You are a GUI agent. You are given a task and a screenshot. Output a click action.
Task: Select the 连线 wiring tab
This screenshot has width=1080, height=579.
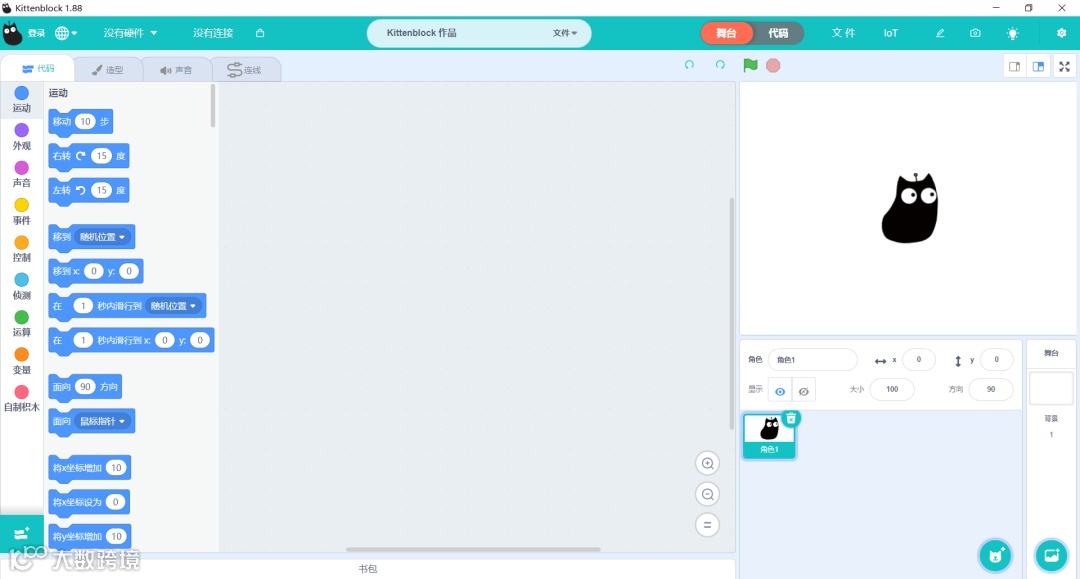point(245,70)
